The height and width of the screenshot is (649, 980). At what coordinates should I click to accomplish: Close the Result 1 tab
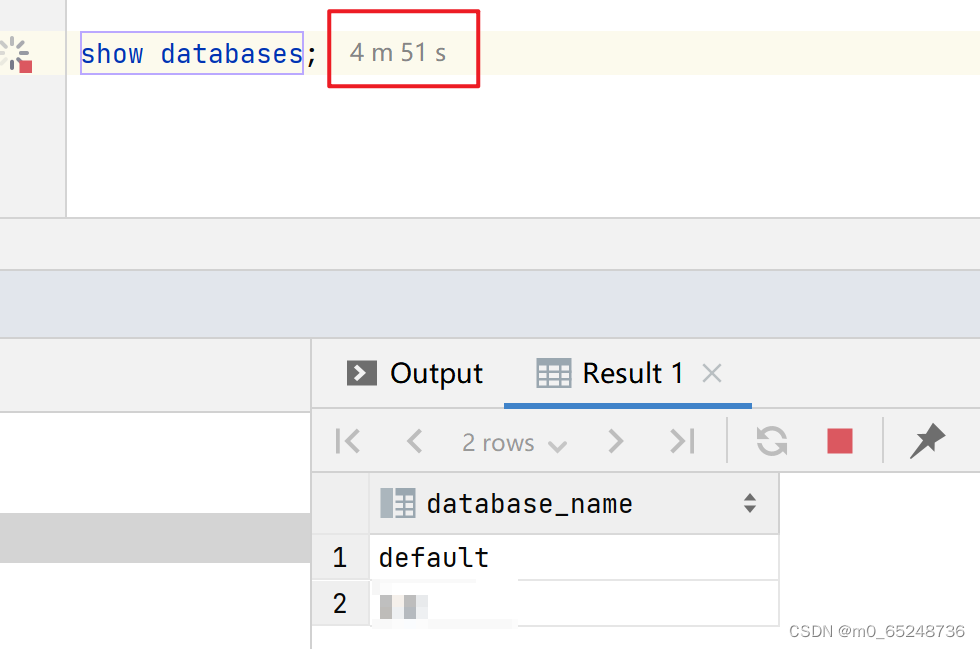[712, 373]
